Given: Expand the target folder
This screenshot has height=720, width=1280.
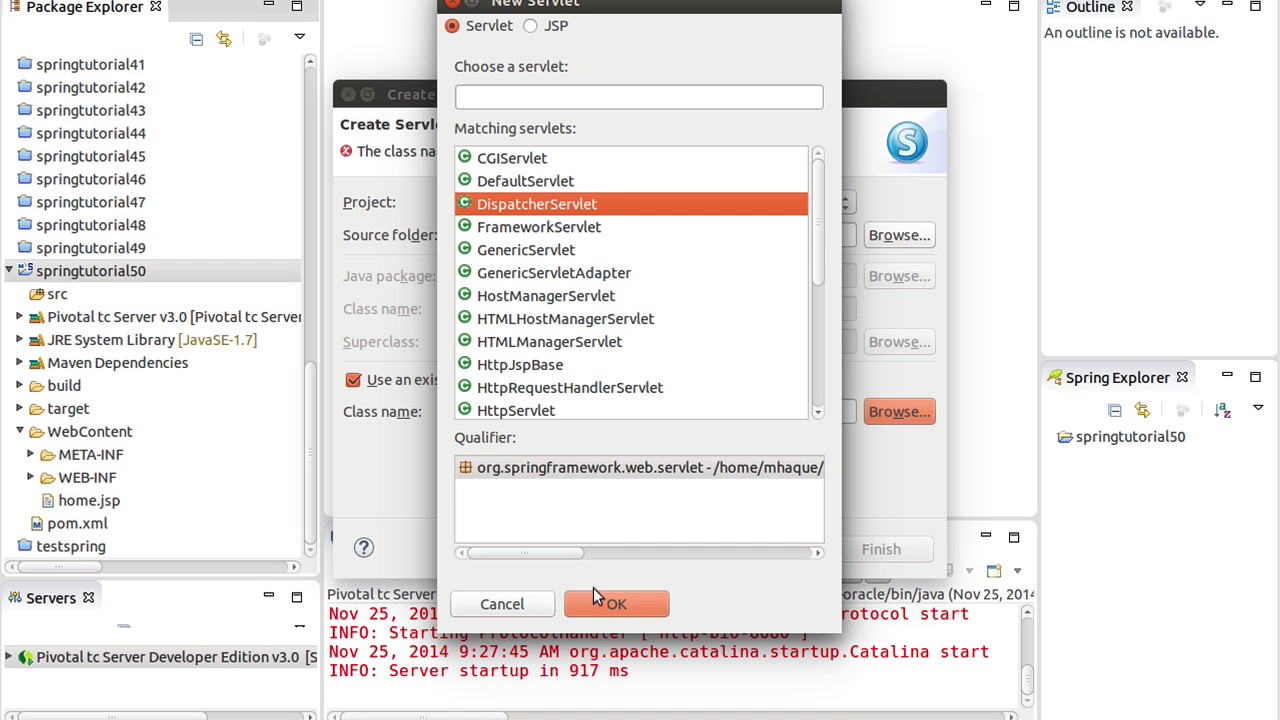Looking at the screenshot, I should (x=19, y=409).
